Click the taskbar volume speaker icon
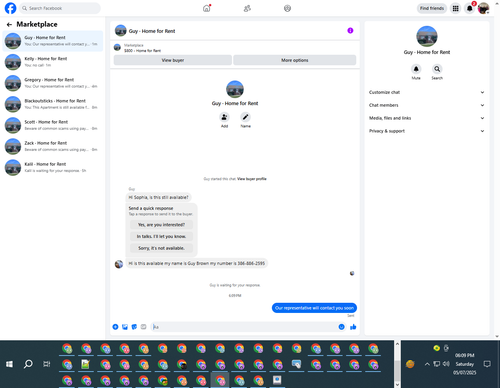500x388 pixels. [x=446, y=364]
